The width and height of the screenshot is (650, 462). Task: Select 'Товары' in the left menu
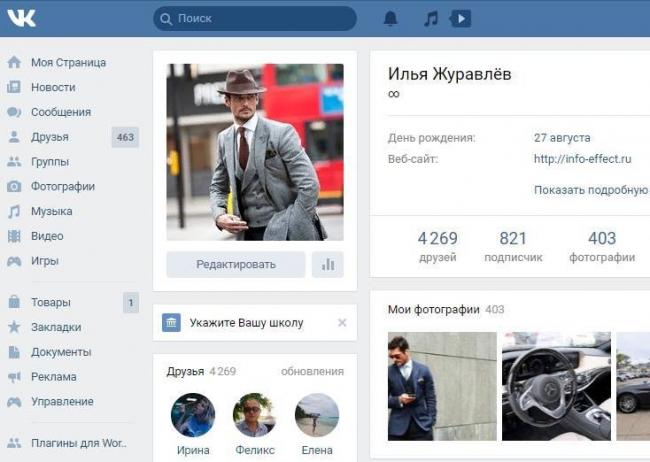point(50,302)
